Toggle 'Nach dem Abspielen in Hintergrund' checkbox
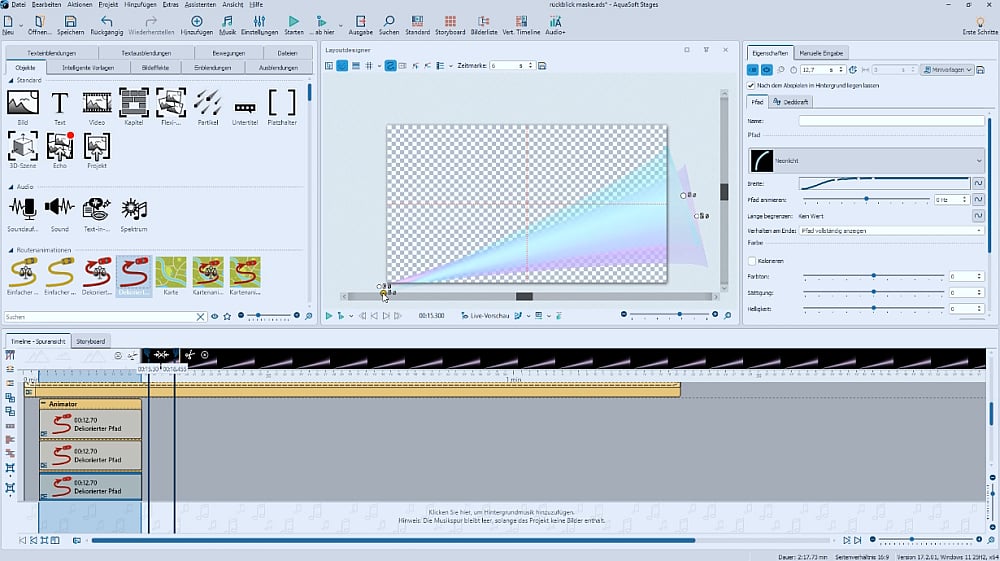Image resolution: width=1000 pixels, height=561 pixels. pyautogui.click(x=752, y=85)
